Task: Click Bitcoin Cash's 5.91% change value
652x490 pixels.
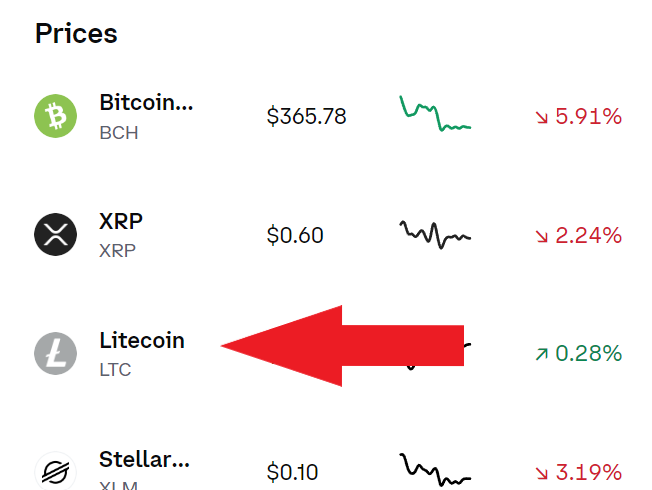Action: (x=578, y=117)
